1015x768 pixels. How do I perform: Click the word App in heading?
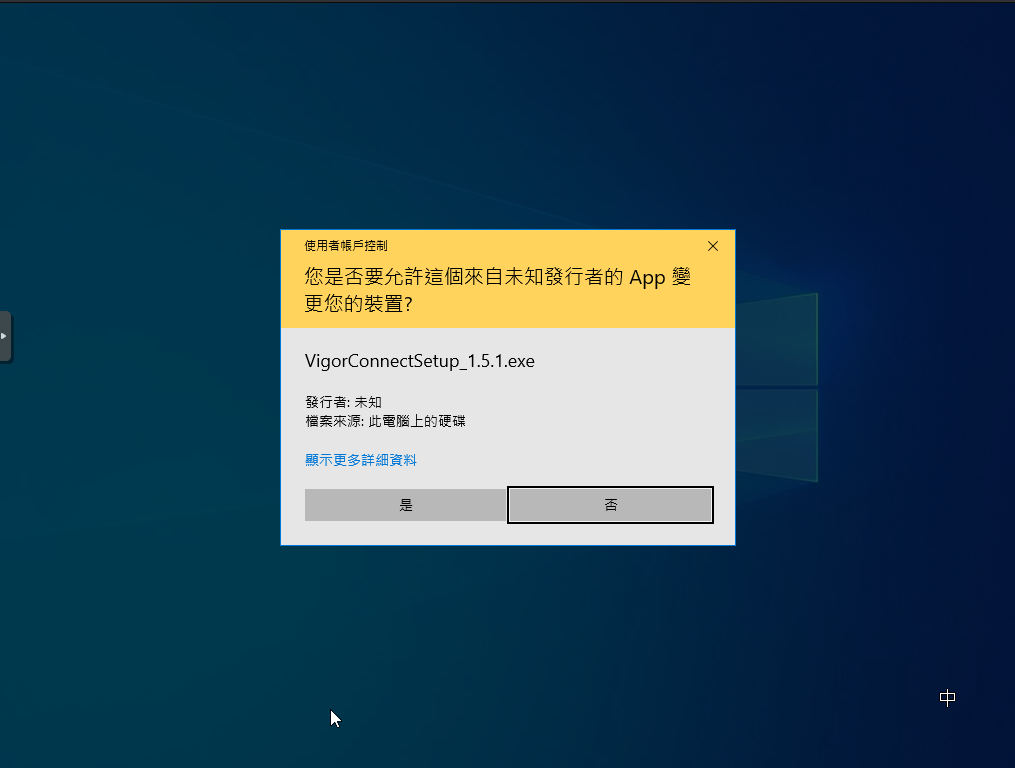[647, 278]
